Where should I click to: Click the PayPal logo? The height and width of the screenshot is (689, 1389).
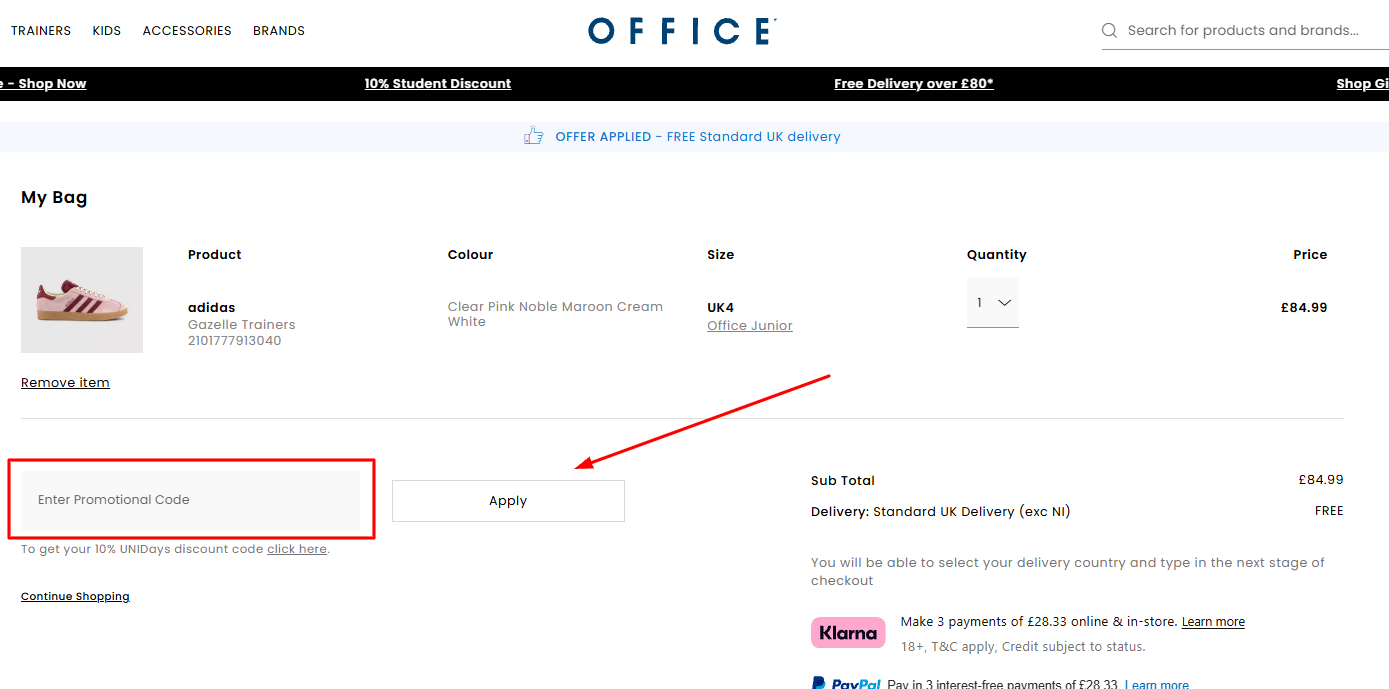pyautogui.click(x=846, y=683)
